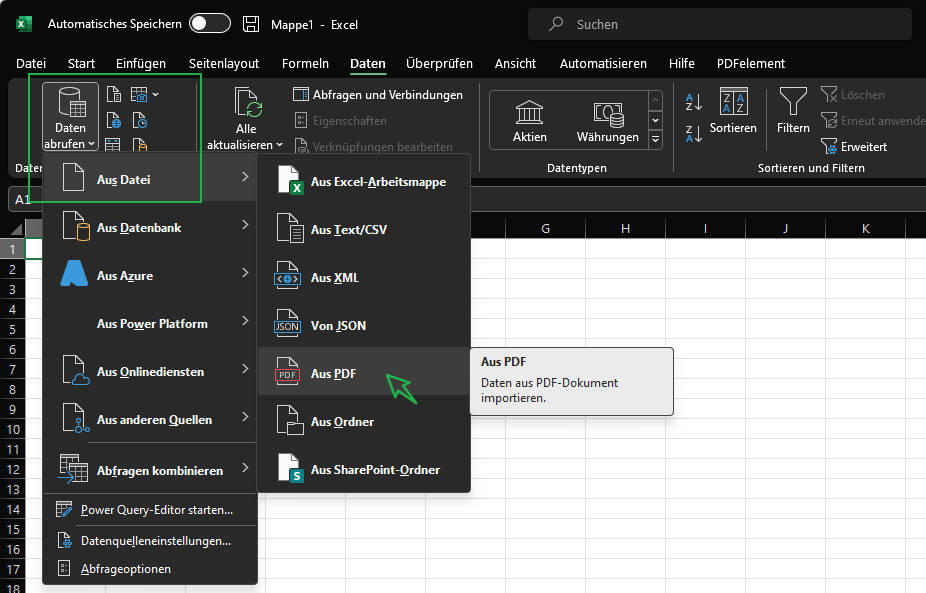Expand the Aus Datenbank submenu
926x593 pixels.
tap(151, 227)
